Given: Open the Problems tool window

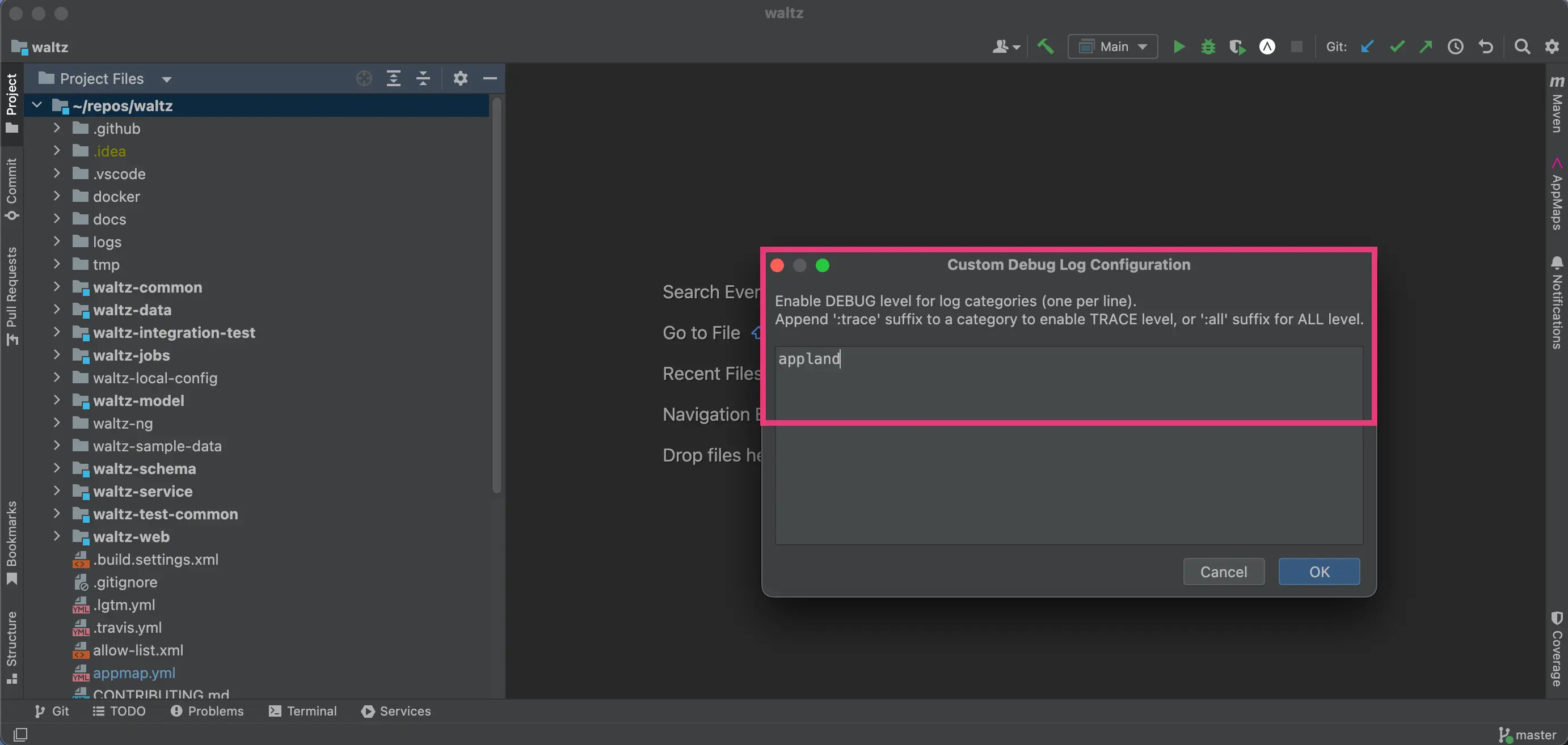Looking at the screenshot, I should (207, 711).
